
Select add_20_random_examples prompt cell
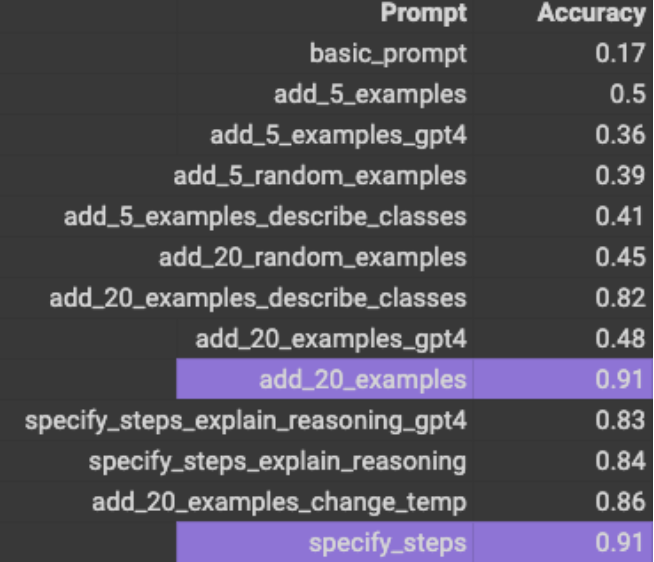pos(312,258)
